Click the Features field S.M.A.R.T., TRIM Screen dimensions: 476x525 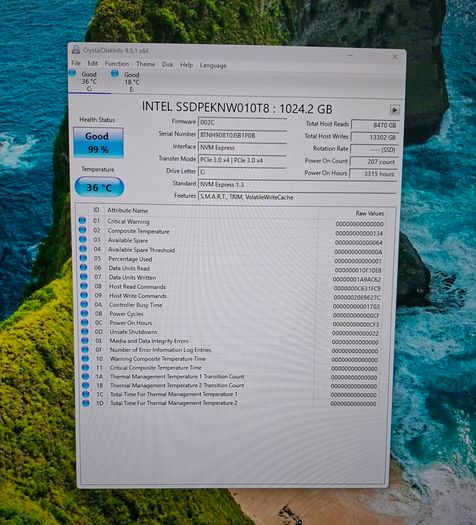[x=297, y=197]
